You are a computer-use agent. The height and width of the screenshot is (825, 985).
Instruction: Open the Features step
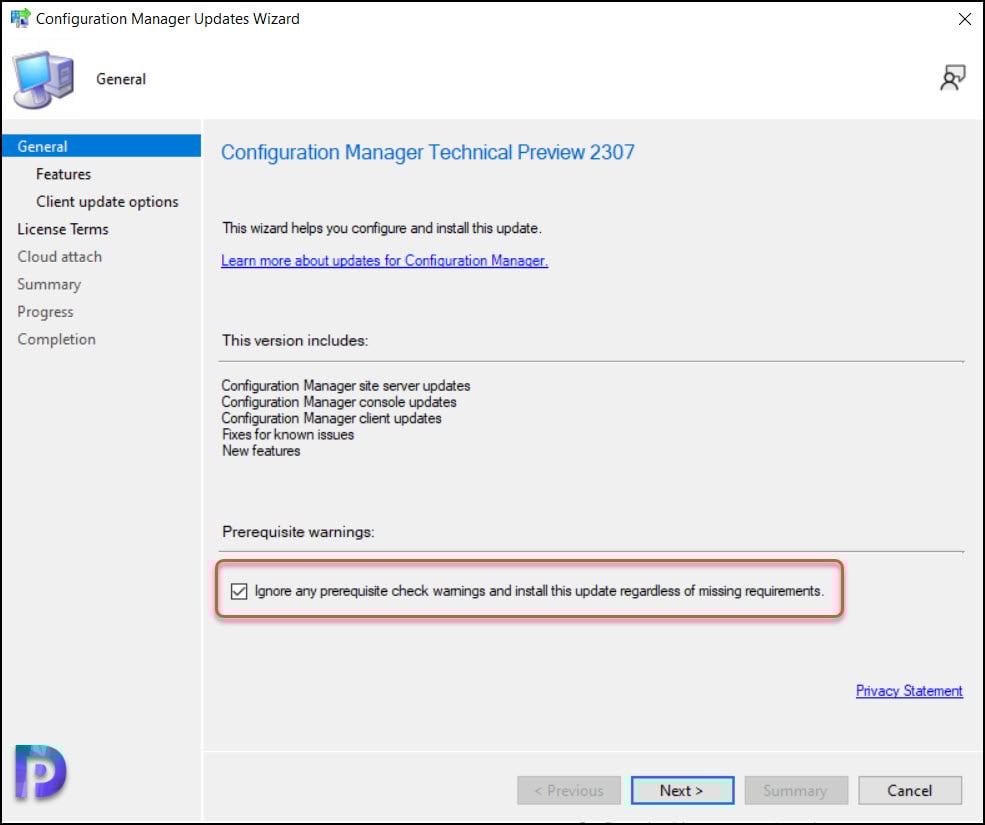63,174
